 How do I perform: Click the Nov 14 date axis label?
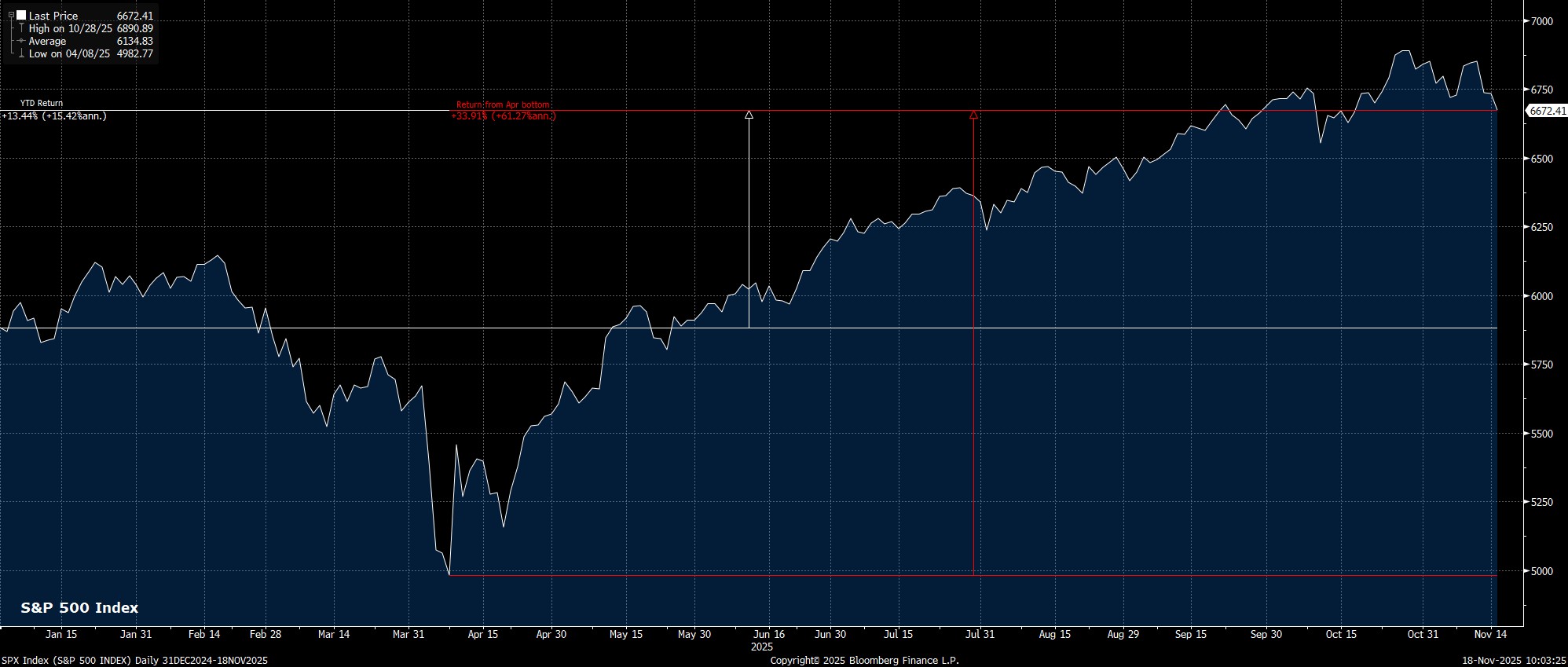click(1490, 634)
